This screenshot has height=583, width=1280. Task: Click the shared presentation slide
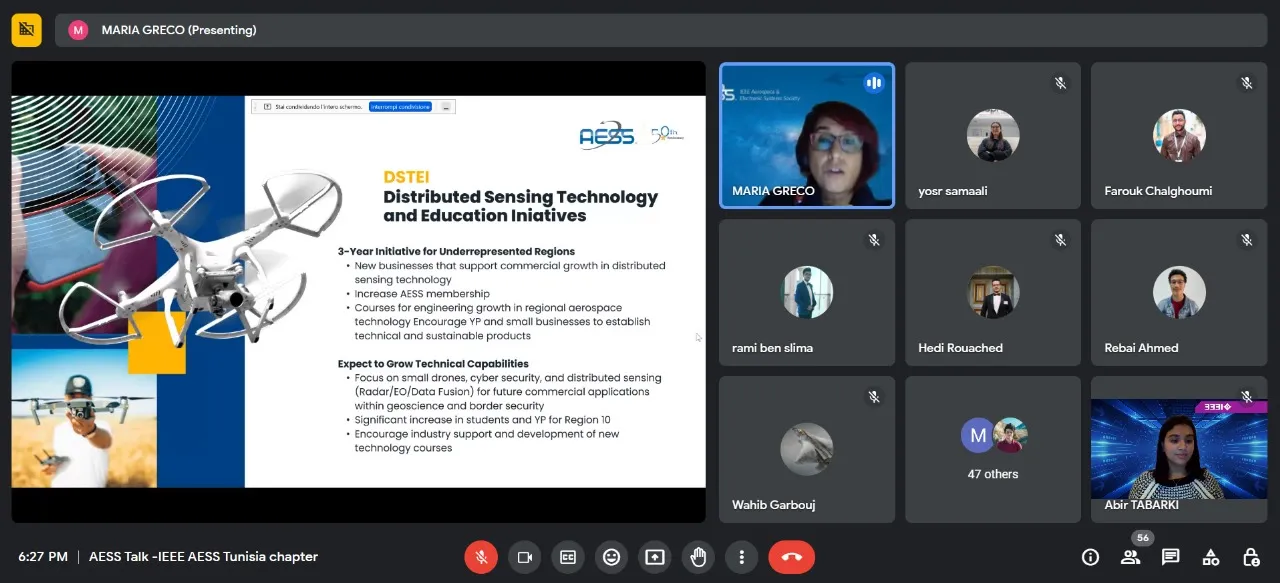coord(359,291)
